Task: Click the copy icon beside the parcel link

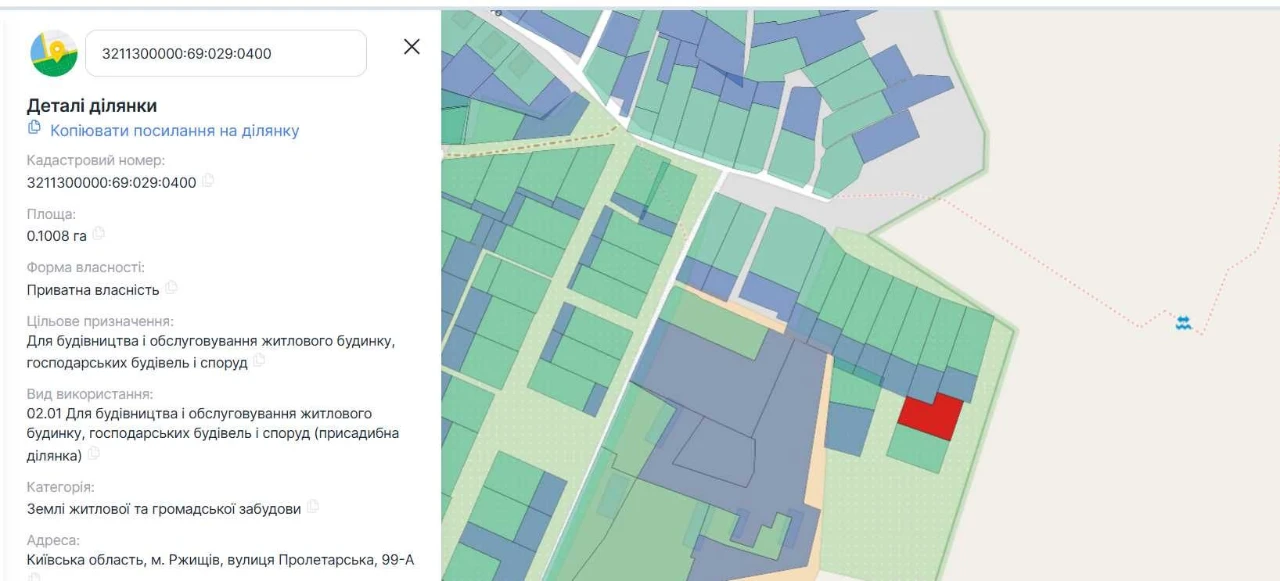Action: (34, 128)
